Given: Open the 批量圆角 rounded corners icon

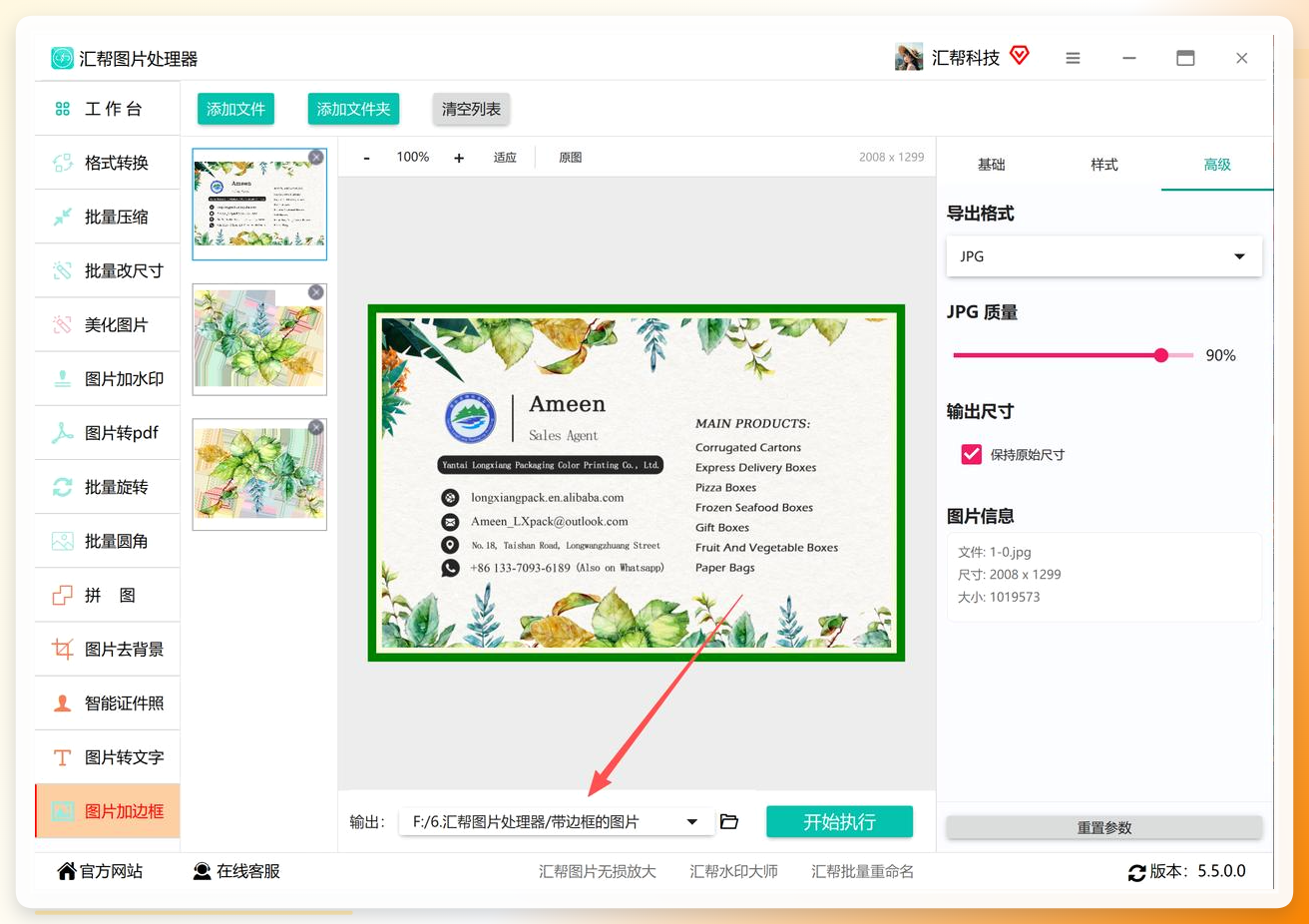Looking at the screenshot, I should 63,541.
